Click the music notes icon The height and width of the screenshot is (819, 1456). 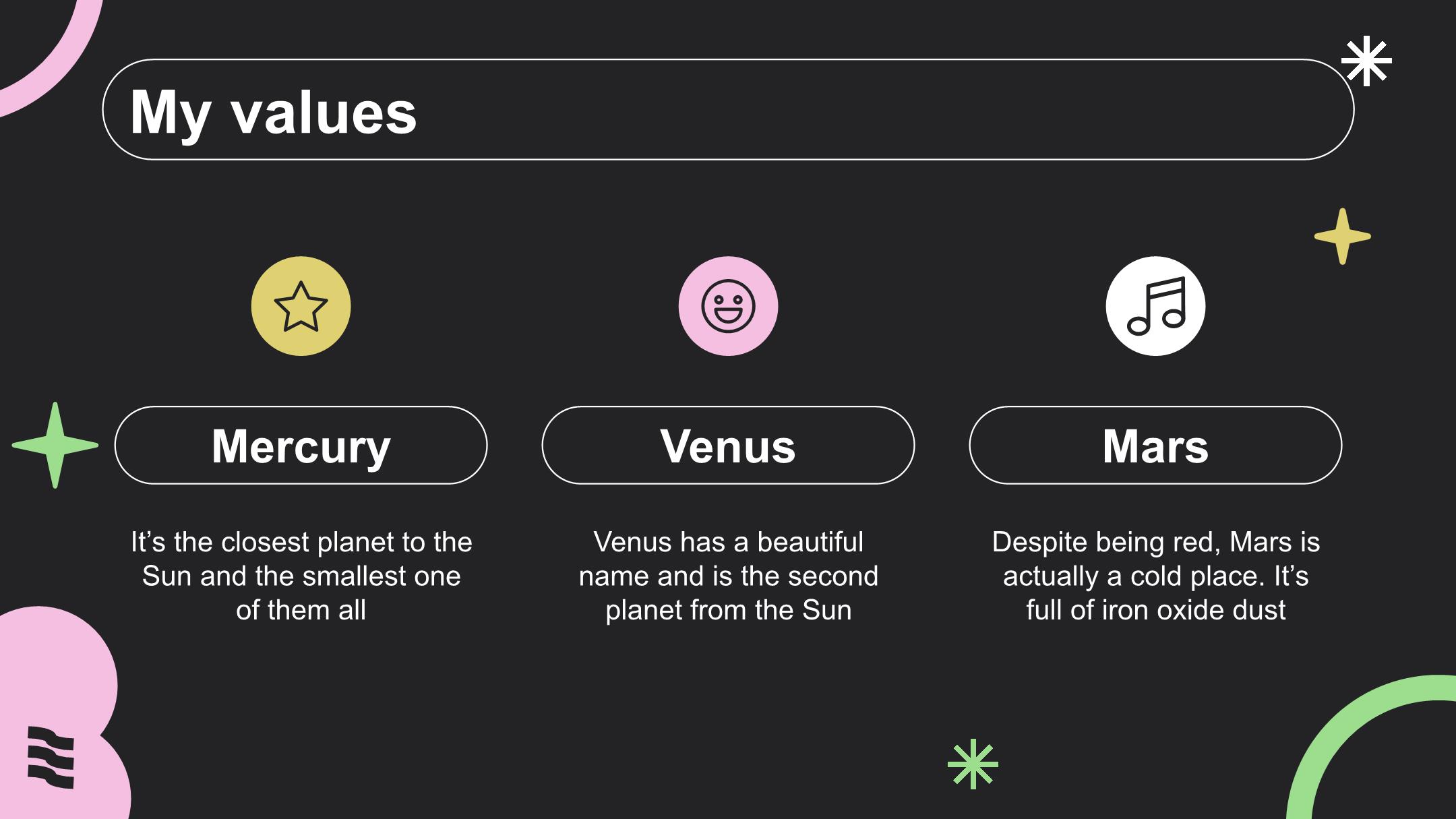[1155, 306]
